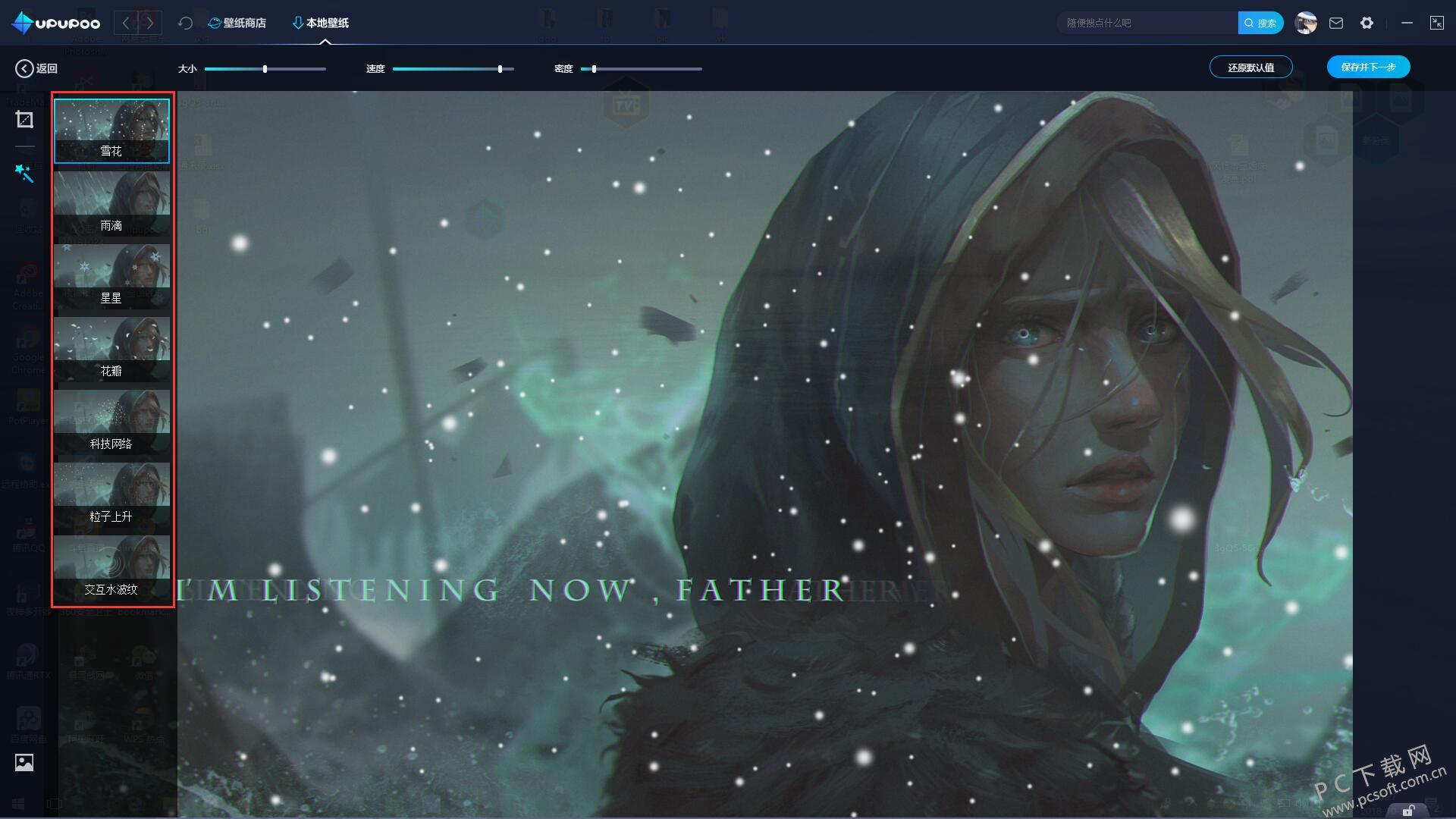This screenshot has width=1456, height=819.
Task: Select the 粒子上升 rising particles effect
Action: [111, 495]
